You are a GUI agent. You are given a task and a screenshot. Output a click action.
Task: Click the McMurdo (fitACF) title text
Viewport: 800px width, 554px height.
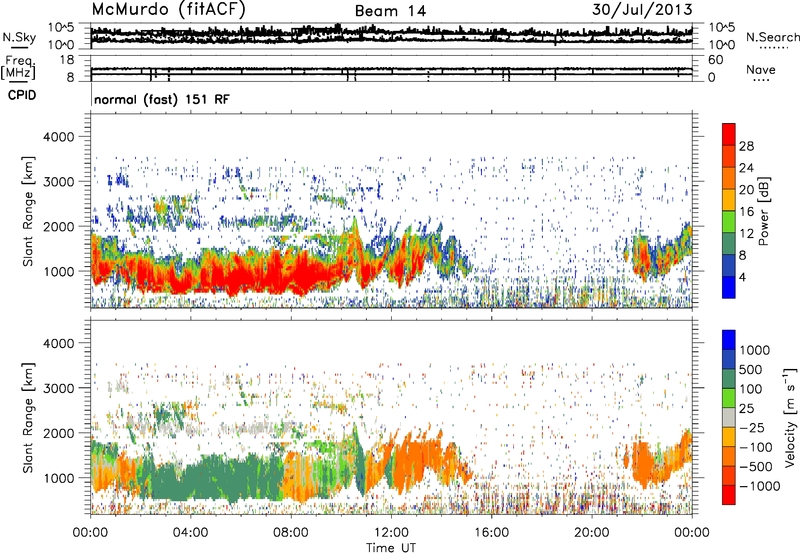pos(168,9)
